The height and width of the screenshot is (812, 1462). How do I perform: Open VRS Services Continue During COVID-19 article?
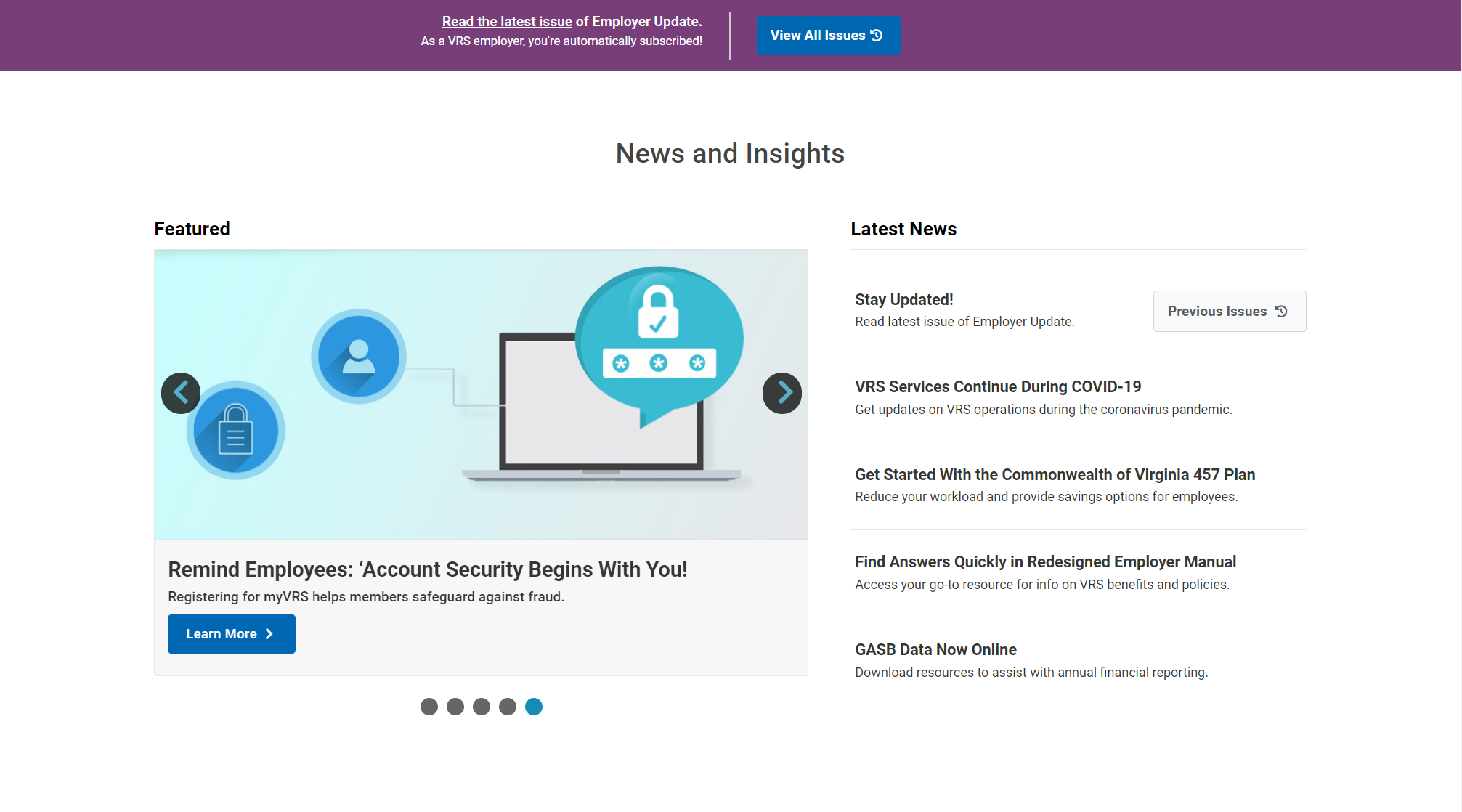[998, 386]
